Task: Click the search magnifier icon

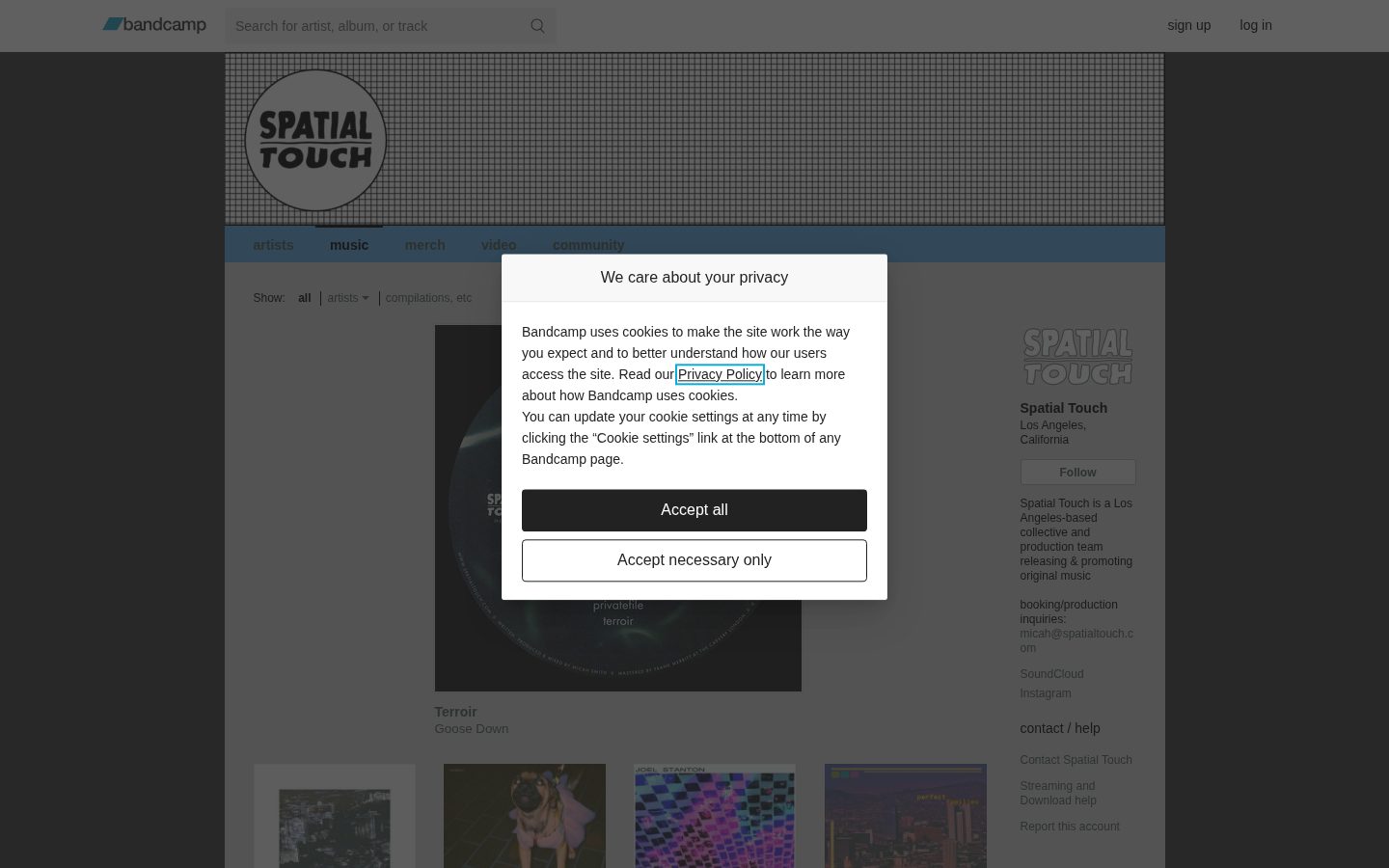Action: [x=537, y=26]
